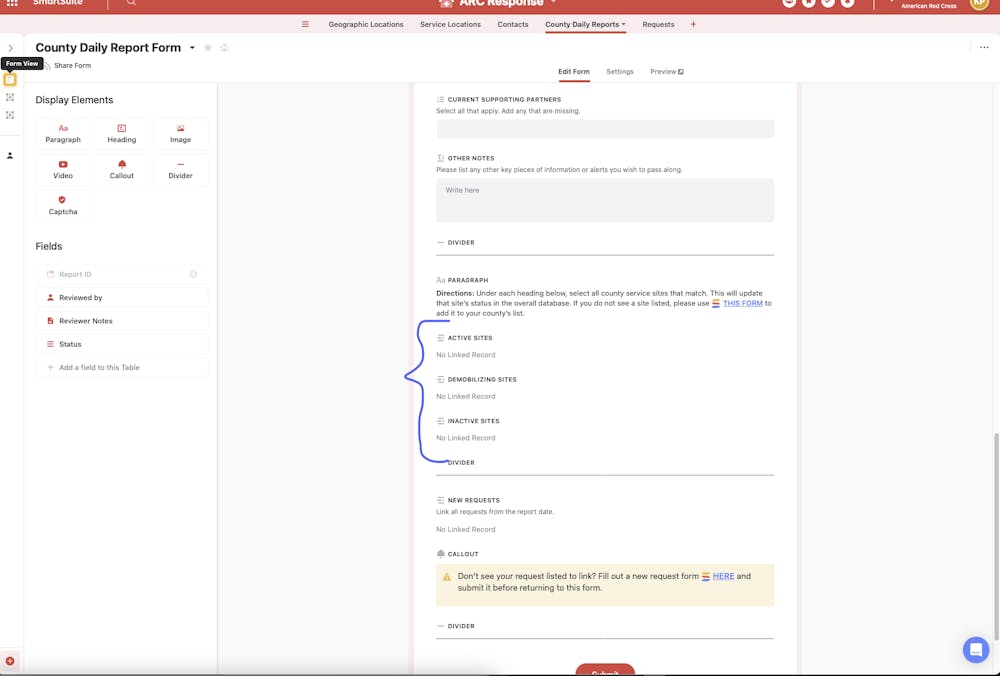The image size is (1000, 676).
Task: Add a Heading display element
Action: pyautogui.click(x=121, y=133)
